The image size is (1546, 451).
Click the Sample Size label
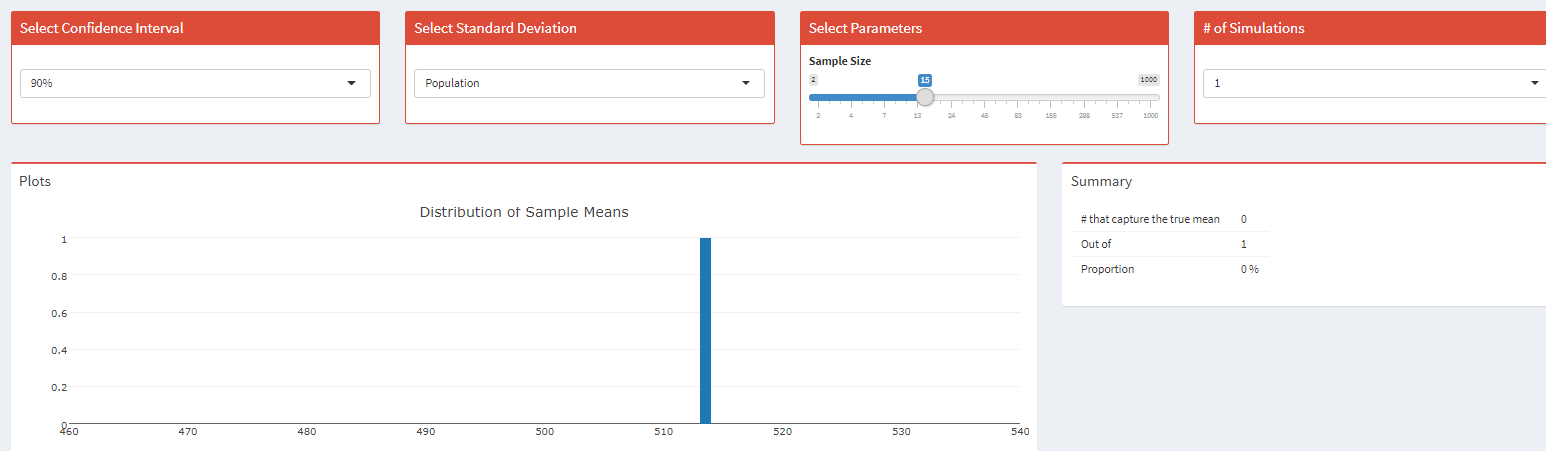(x=840, y=61)
